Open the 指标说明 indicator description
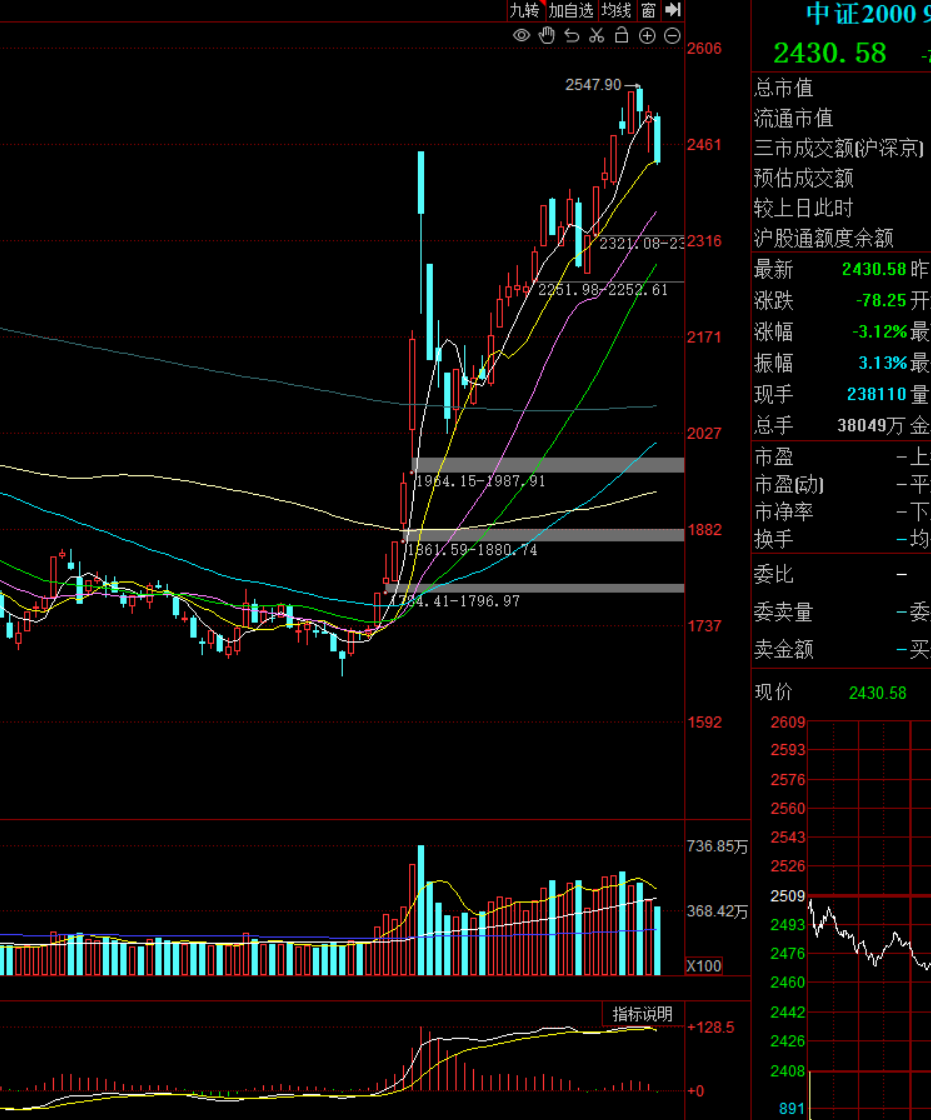The image size is (931, 1120). point(642,1014)
